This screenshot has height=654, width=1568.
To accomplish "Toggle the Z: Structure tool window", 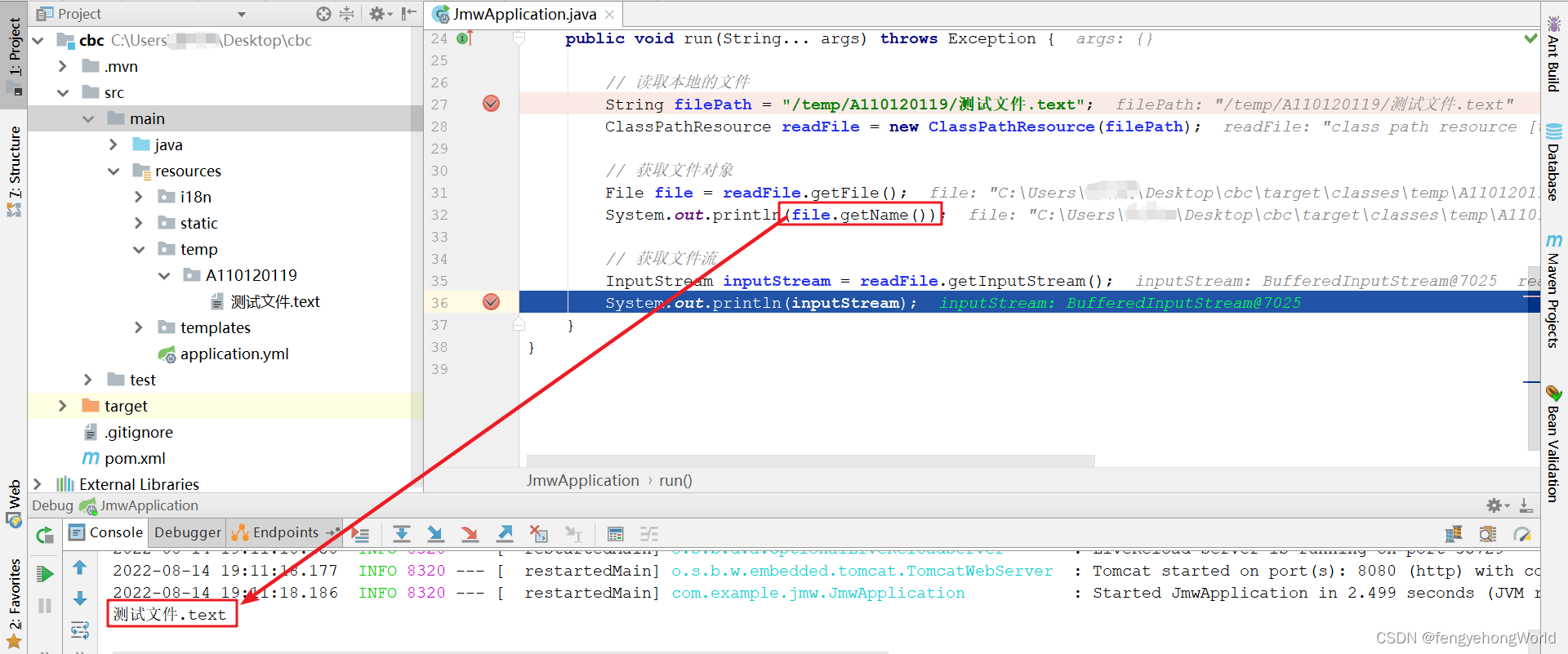I will (x=15, y=170).
